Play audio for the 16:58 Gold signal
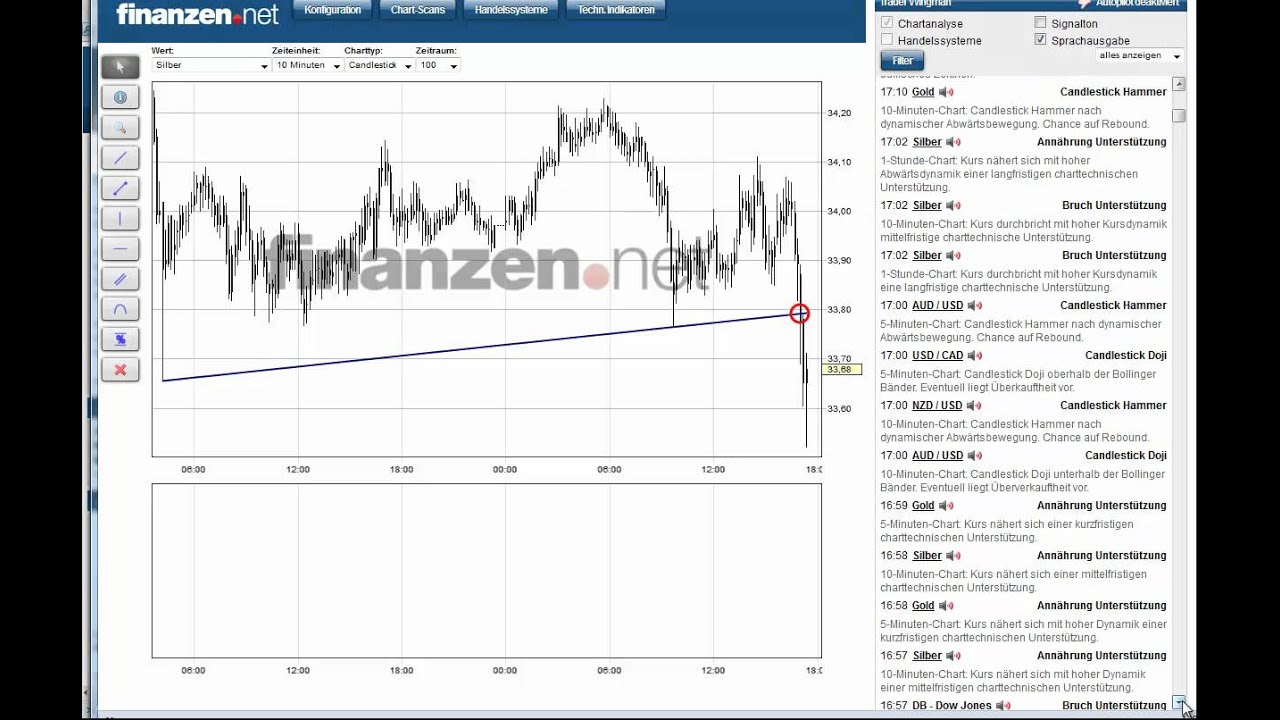Screen dimensions: 1280x720 (x=946, y=605)
